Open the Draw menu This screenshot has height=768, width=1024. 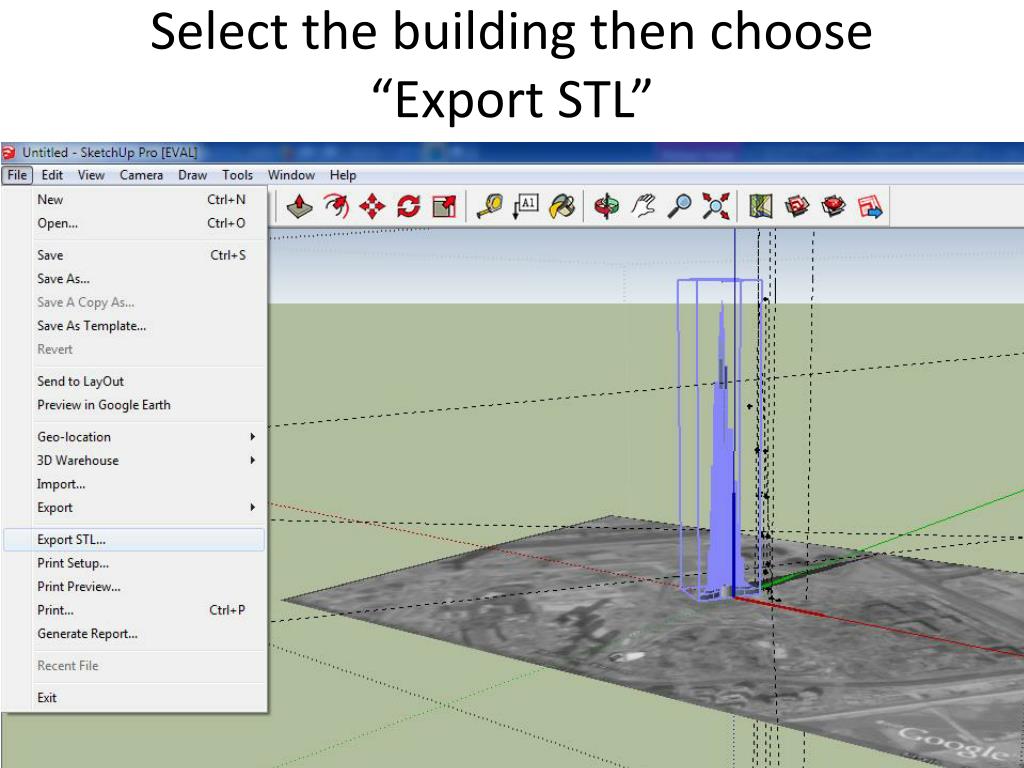[x=192, y=175]
